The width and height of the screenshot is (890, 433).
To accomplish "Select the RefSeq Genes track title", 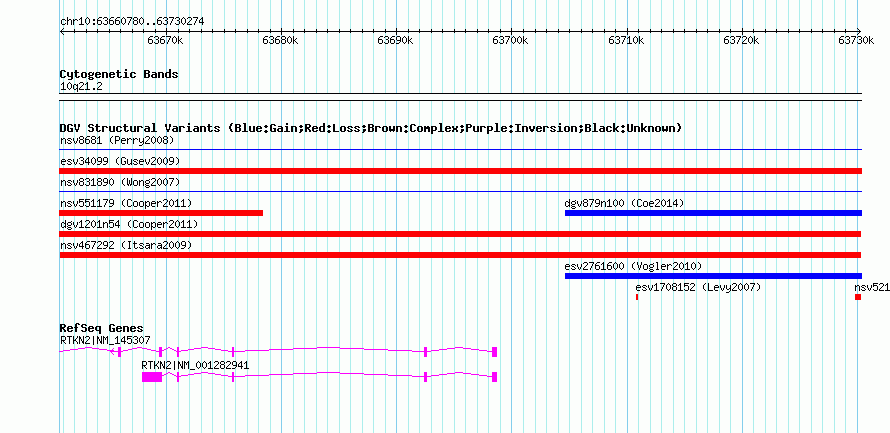I will 102,329.
